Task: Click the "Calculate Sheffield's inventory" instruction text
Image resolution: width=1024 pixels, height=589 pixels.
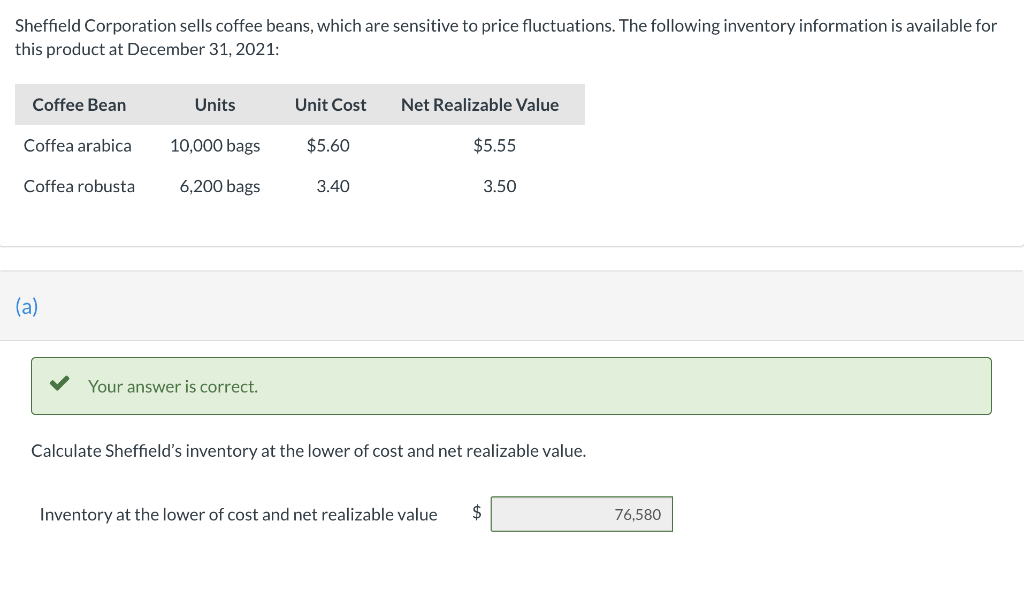Action: point(308,451)
